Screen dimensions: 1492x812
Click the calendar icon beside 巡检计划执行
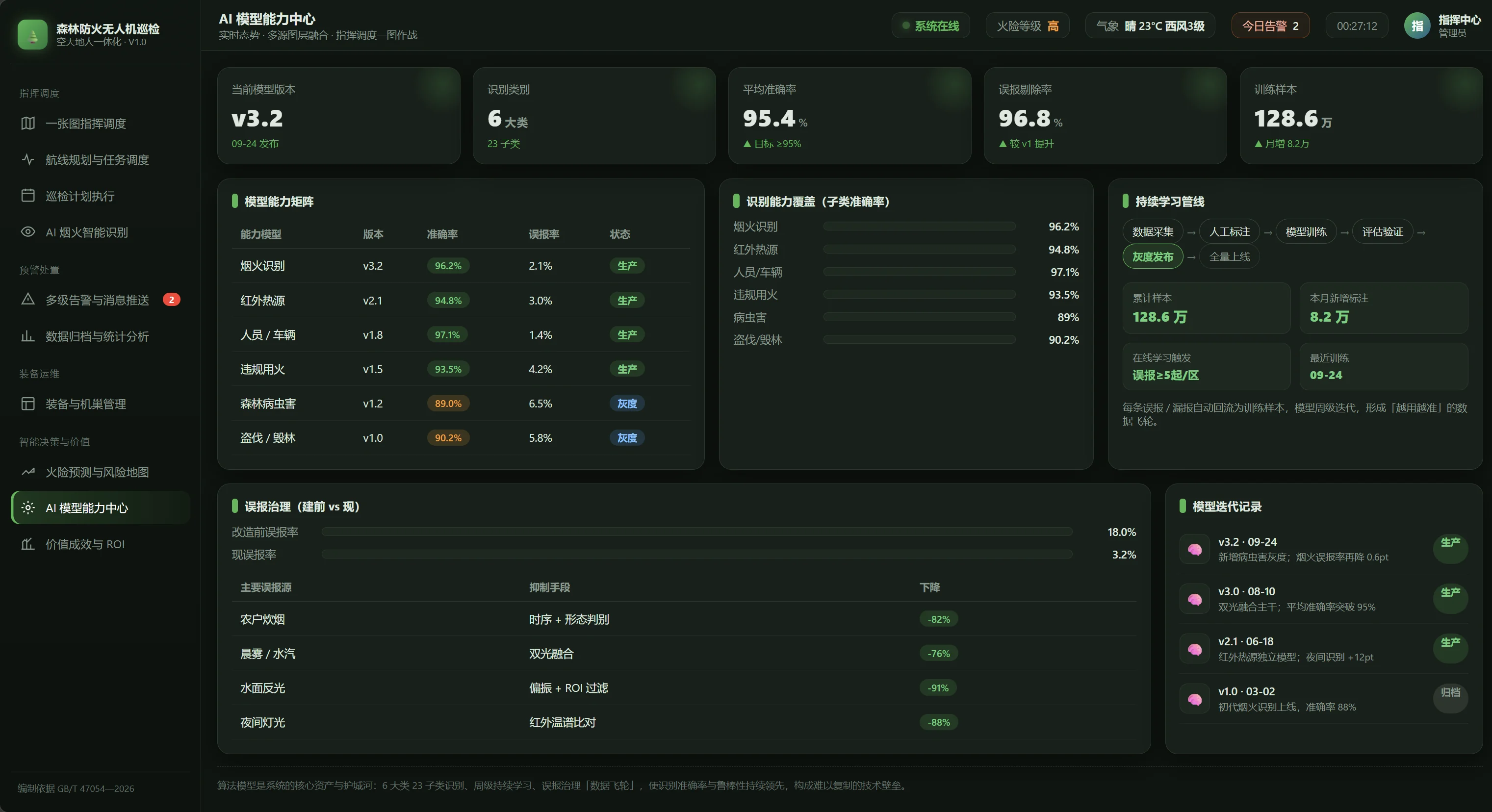point(28,196)
